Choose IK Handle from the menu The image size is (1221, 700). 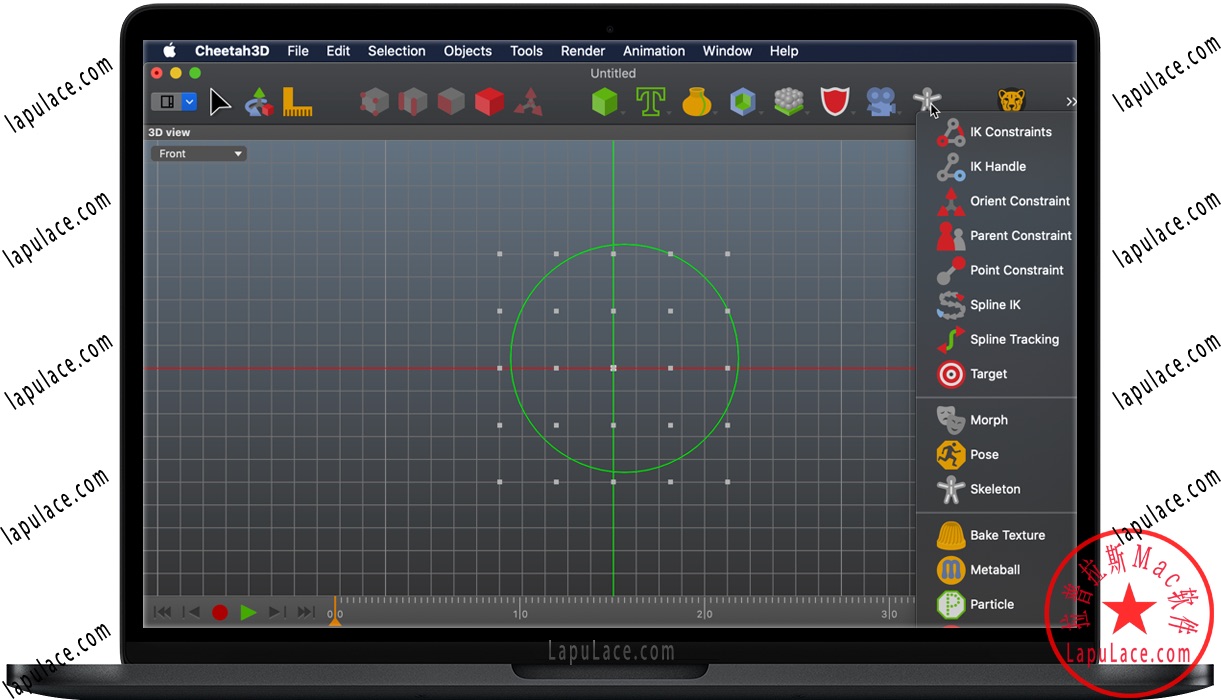tap(996, 166)
